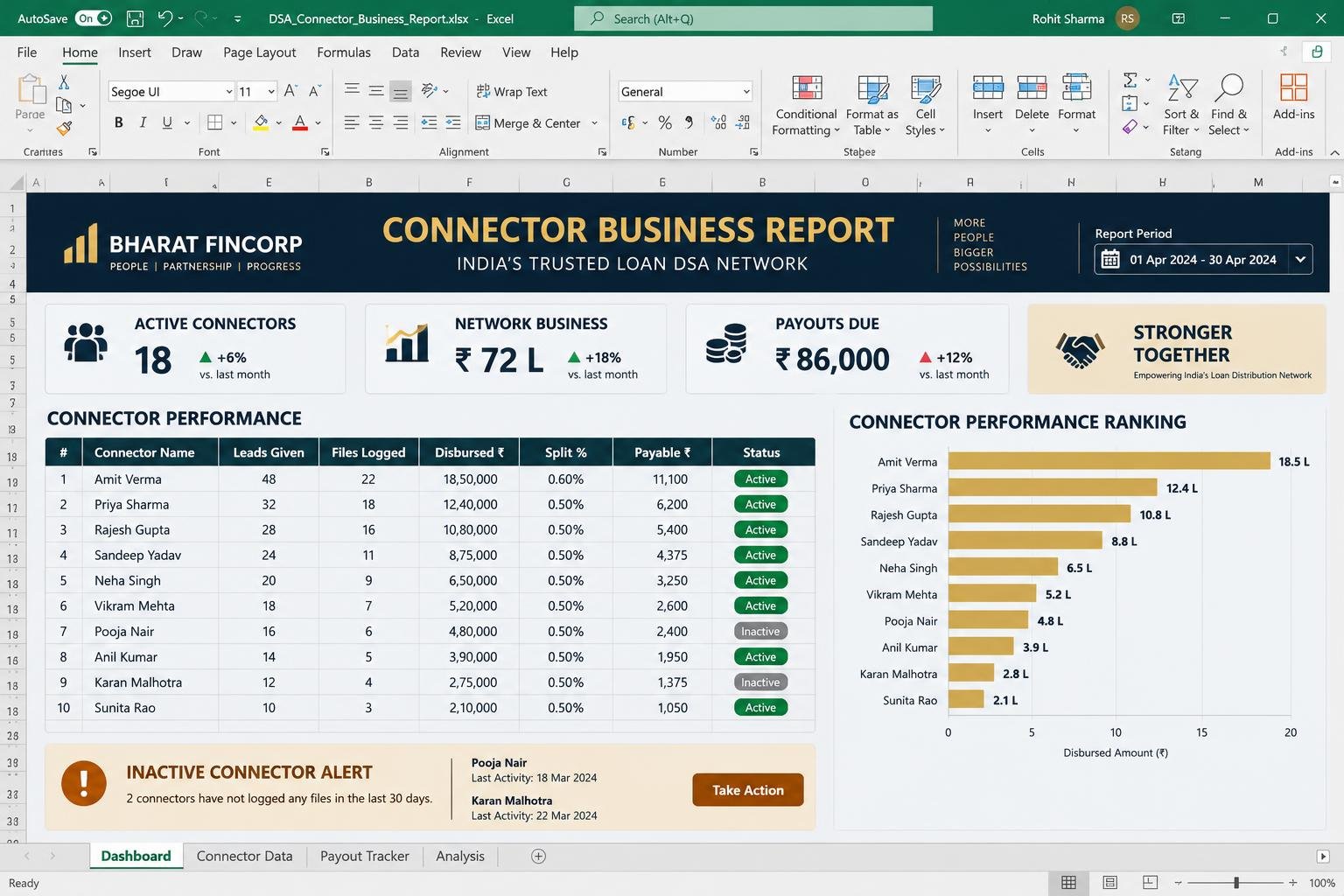The image size is (1344, 896).
Task: Open the Formulas ribbon tab
Action: 344,52
